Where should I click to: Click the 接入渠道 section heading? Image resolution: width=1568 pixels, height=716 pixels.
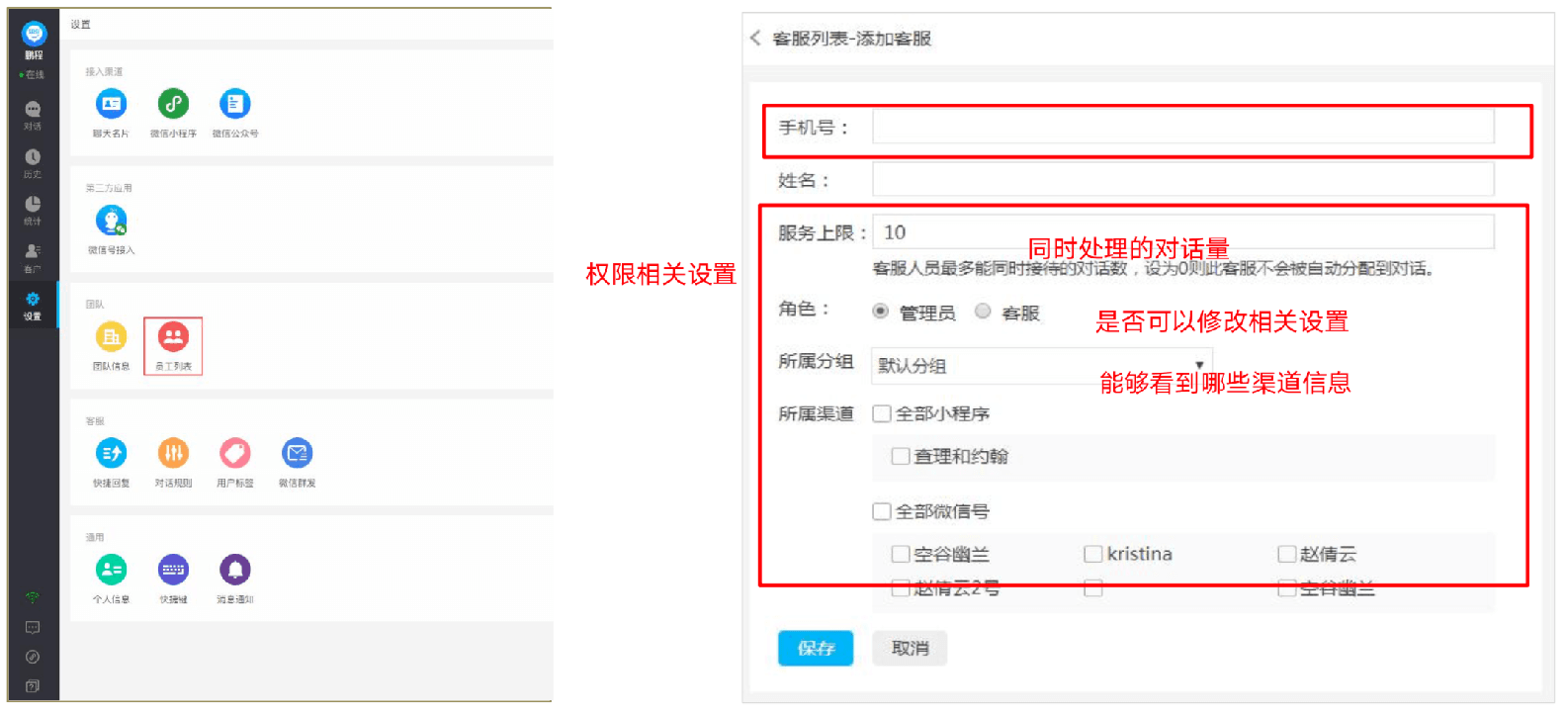(104, 71)
